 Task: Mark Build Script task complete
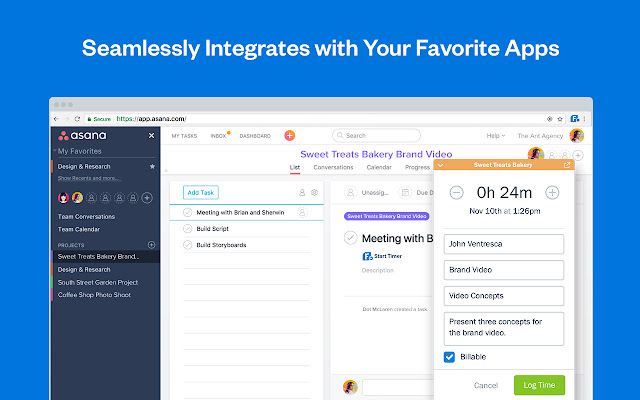(x=187, y=229)
